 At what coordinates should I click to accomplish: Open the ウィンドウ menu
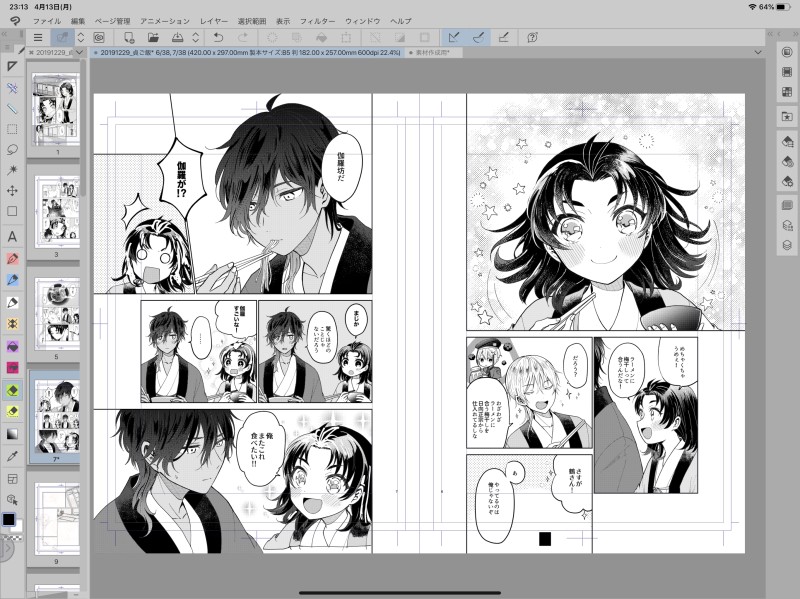363,21
